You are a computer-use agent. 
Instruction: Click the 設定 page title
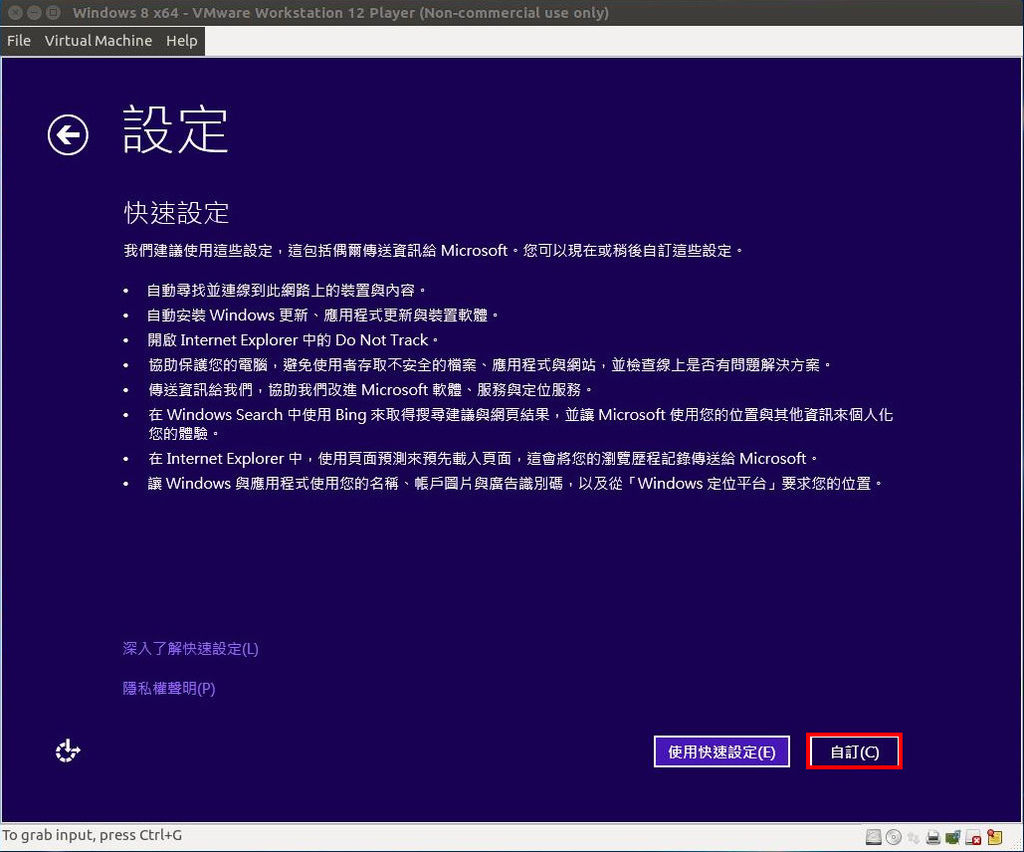176,130
